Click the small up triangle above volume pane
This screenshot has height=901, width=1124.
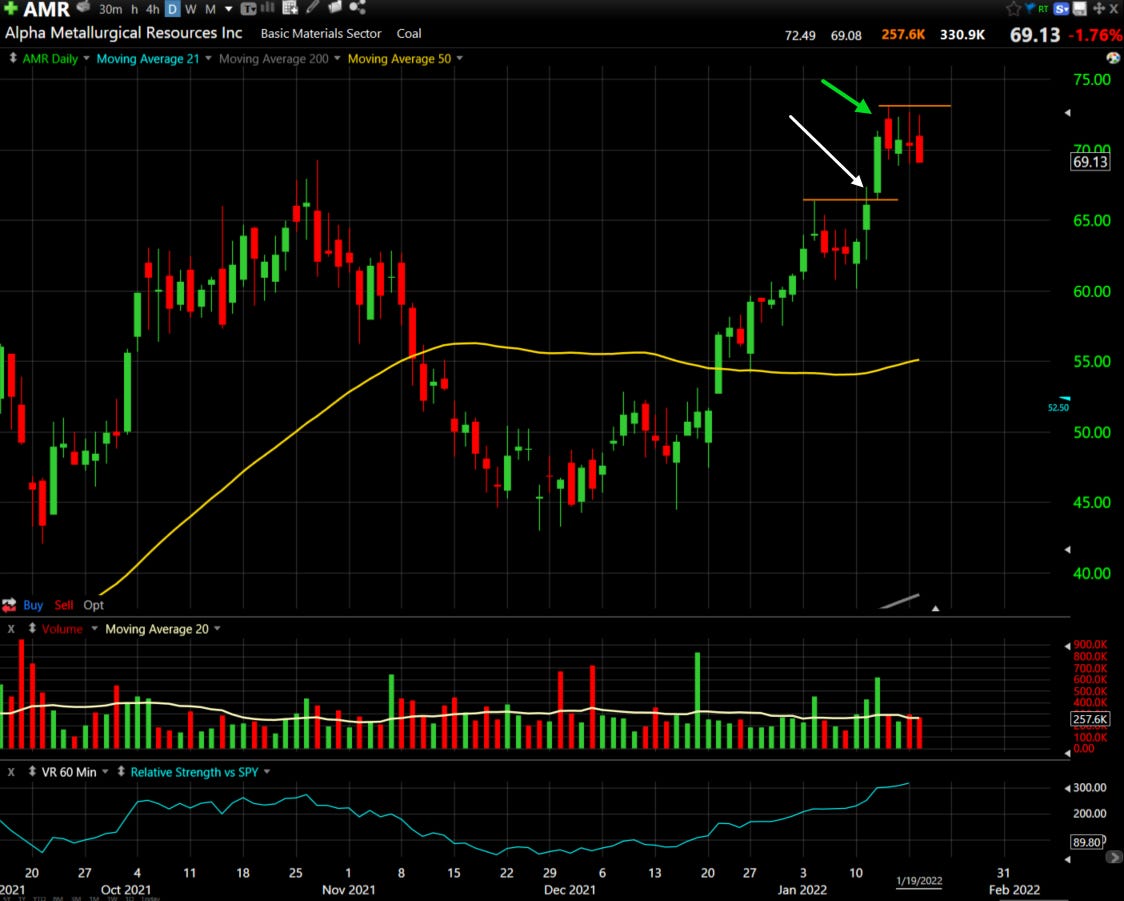coord(935,608)
